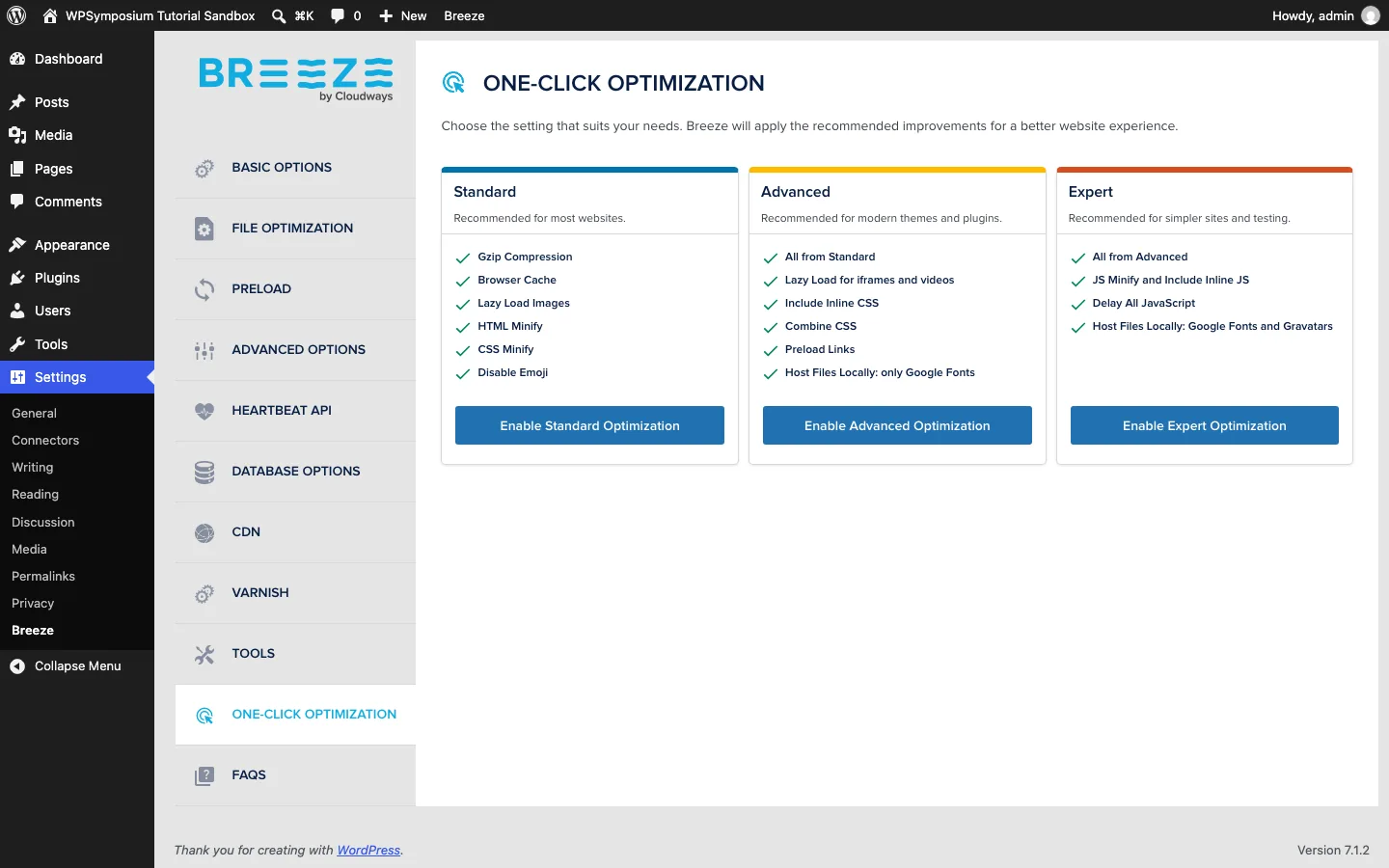Click the FAQs question mark icon
The width and height of the screenshot is (1389, 868).
(204, 775)
